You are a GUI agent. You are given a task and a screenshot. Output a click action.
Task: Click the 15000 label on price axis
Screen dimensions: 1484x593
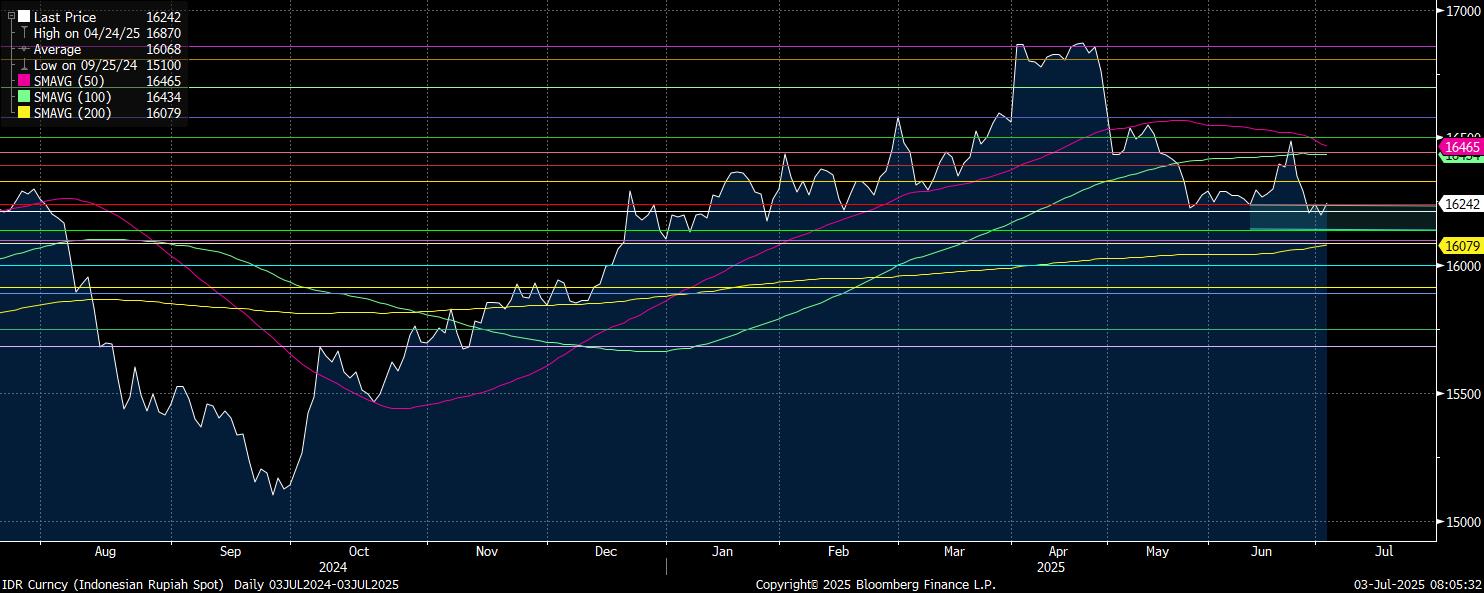[1461, 522]
